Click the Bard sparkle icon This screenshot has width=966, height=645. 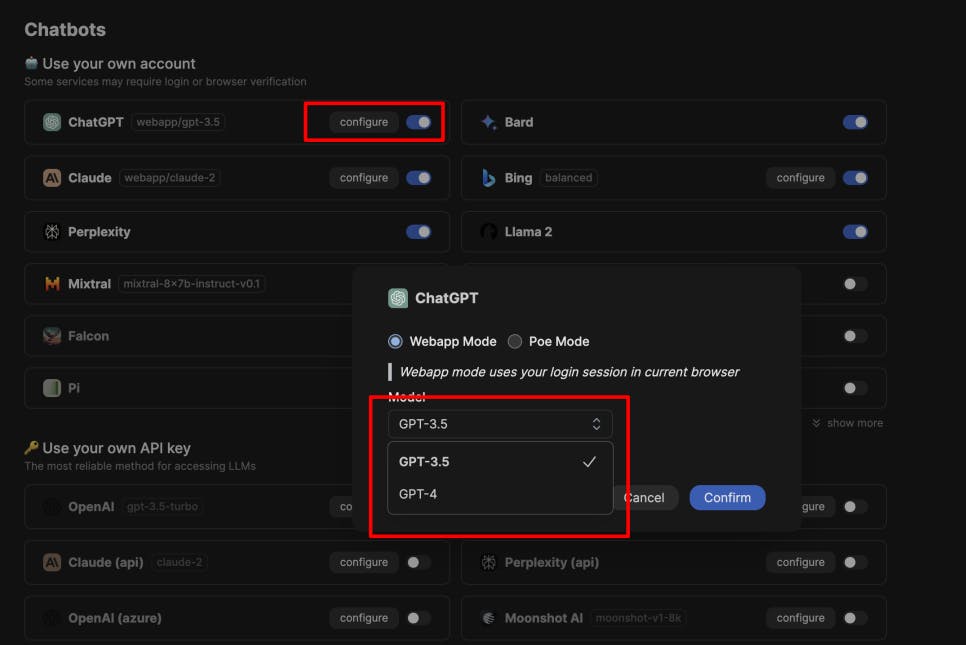coord(489,122)
